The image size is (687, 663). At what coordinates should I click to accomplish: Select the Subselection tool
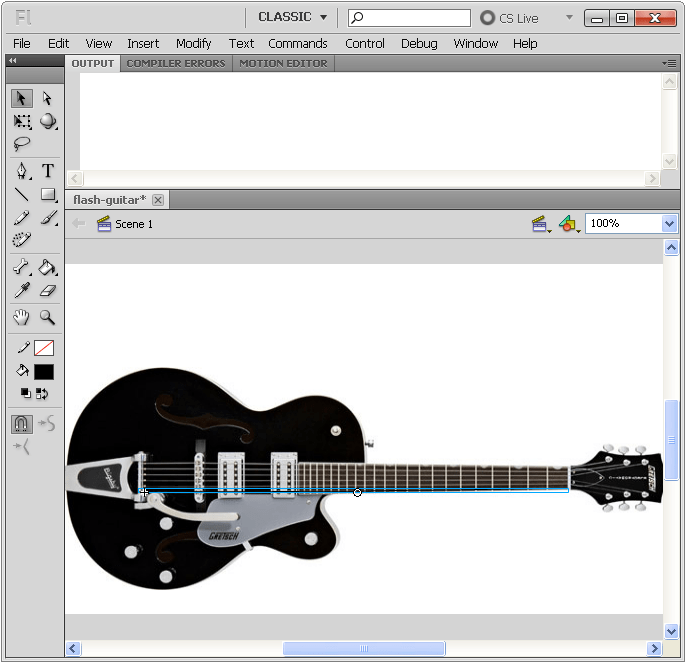click(47, 98)
